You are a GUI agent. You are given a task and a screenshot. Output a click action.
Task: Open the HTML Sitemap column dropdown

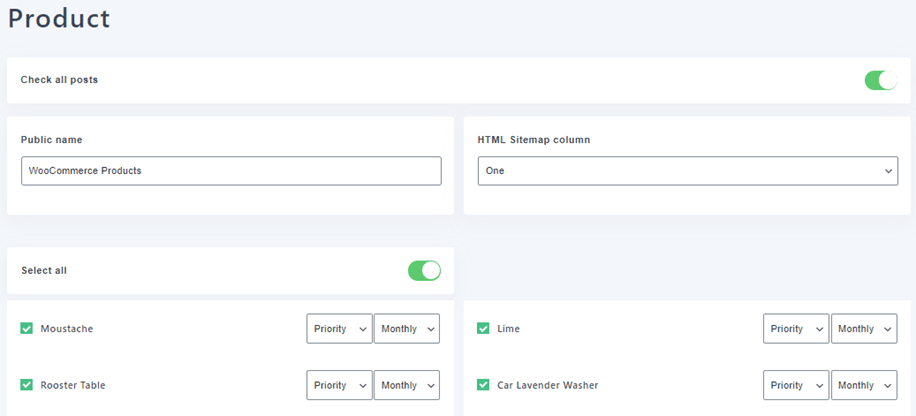click(687, 171)
